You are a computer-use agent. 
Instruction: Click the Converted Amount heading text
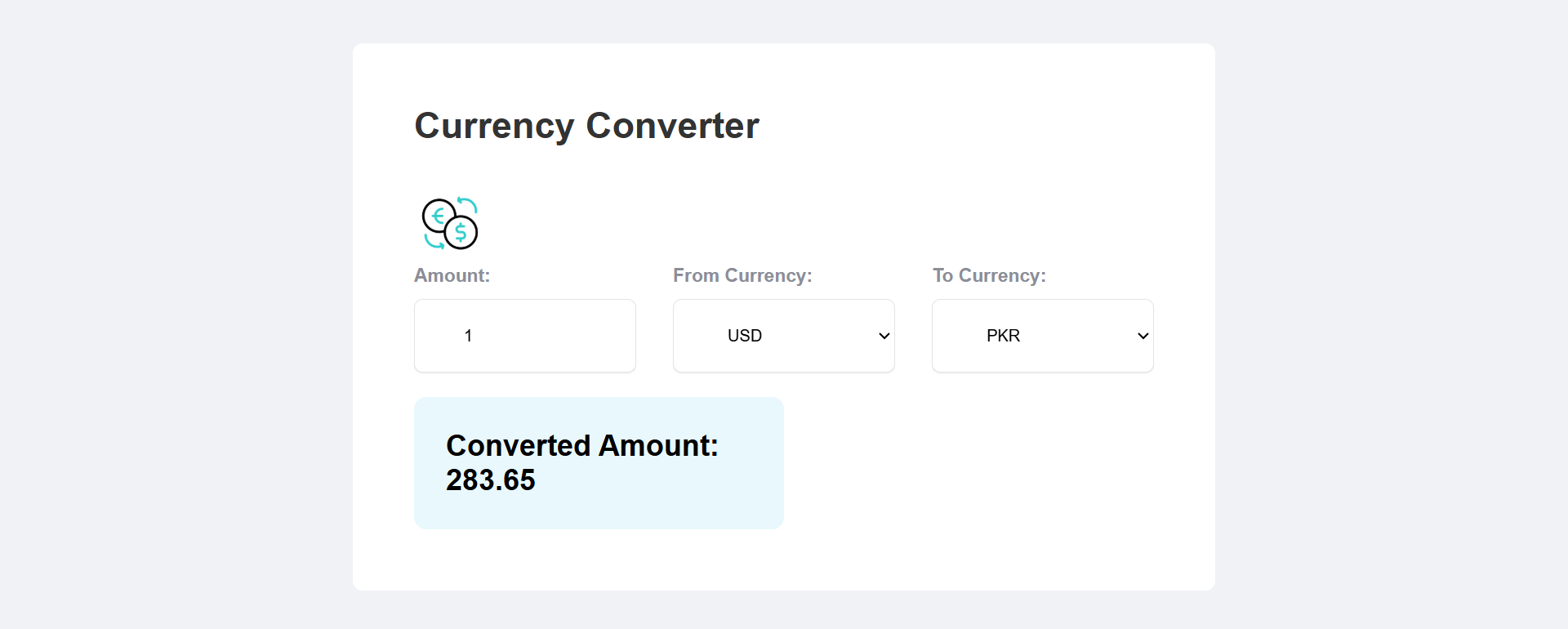581,445
